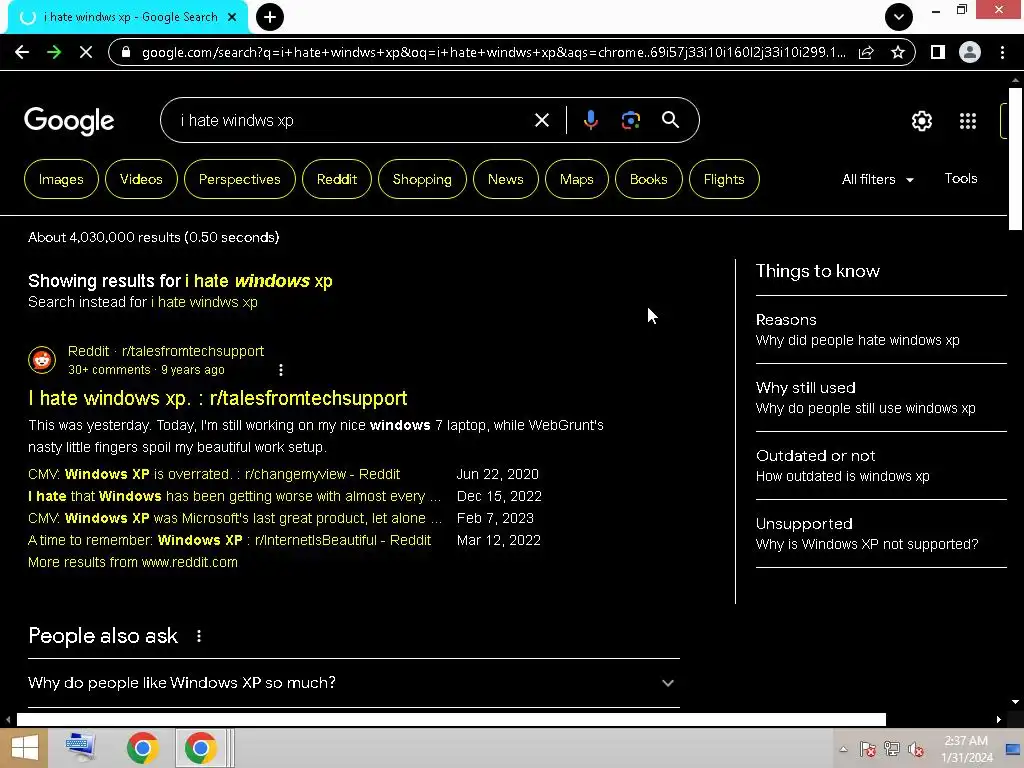1024x768 pixels.
Task: Open three-dot menu about Reddit result
Action: pyautogui.click(x=281, y=370)
